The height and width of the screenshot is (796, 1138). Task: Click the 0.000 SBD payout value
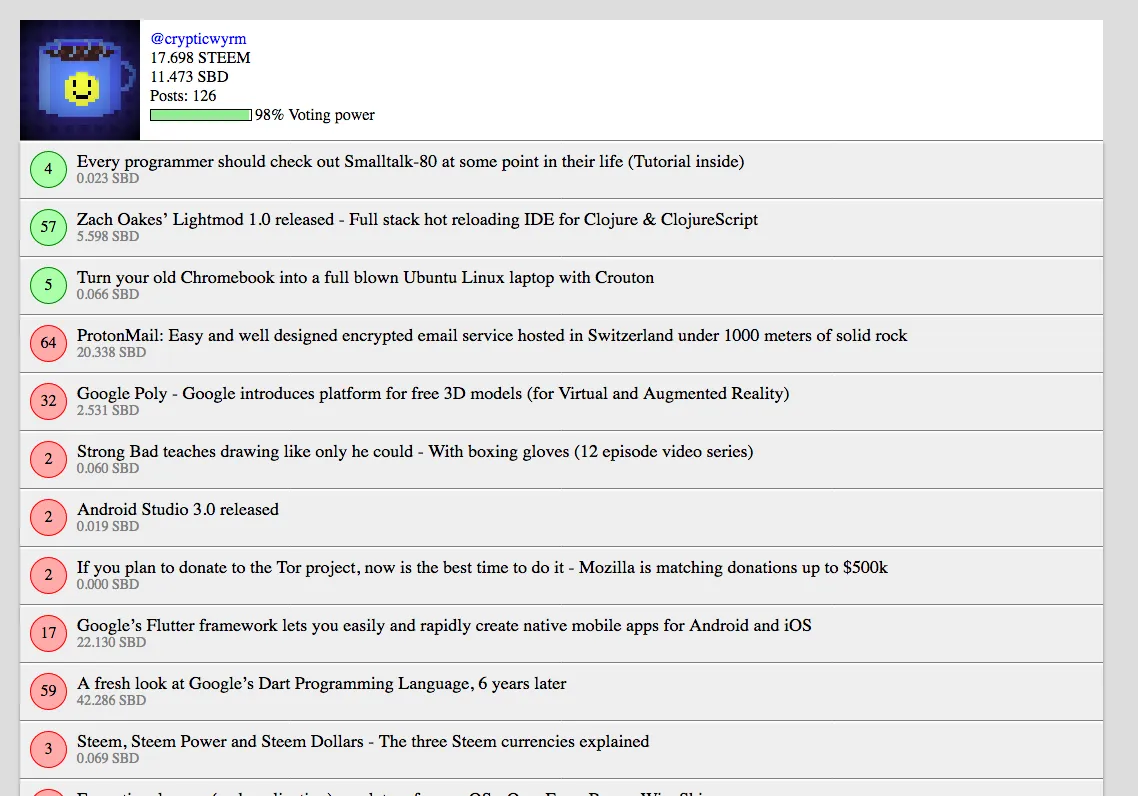(x=108, y=584)
